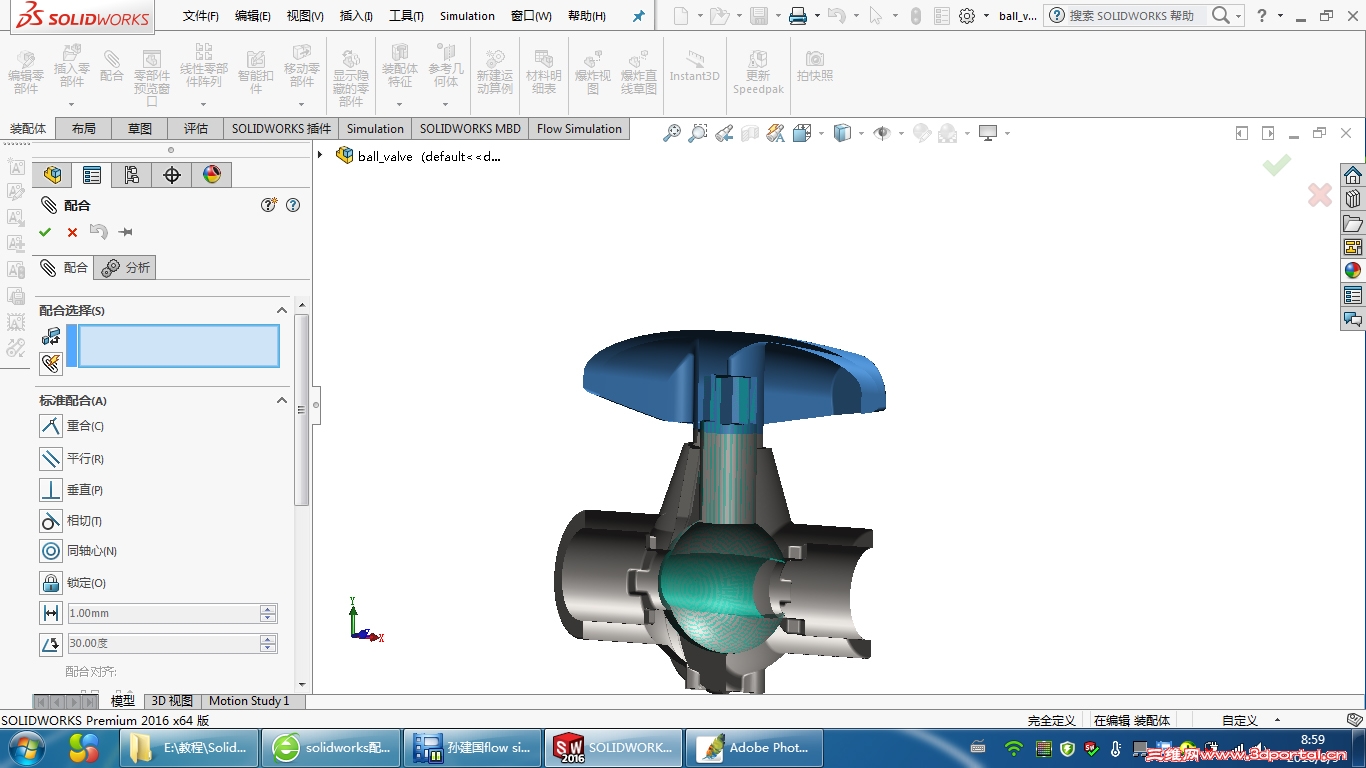Viewport: 1366px width, 768px height.
Task: Increase the distance value with spinner up arrow
Action: (268, 609)
